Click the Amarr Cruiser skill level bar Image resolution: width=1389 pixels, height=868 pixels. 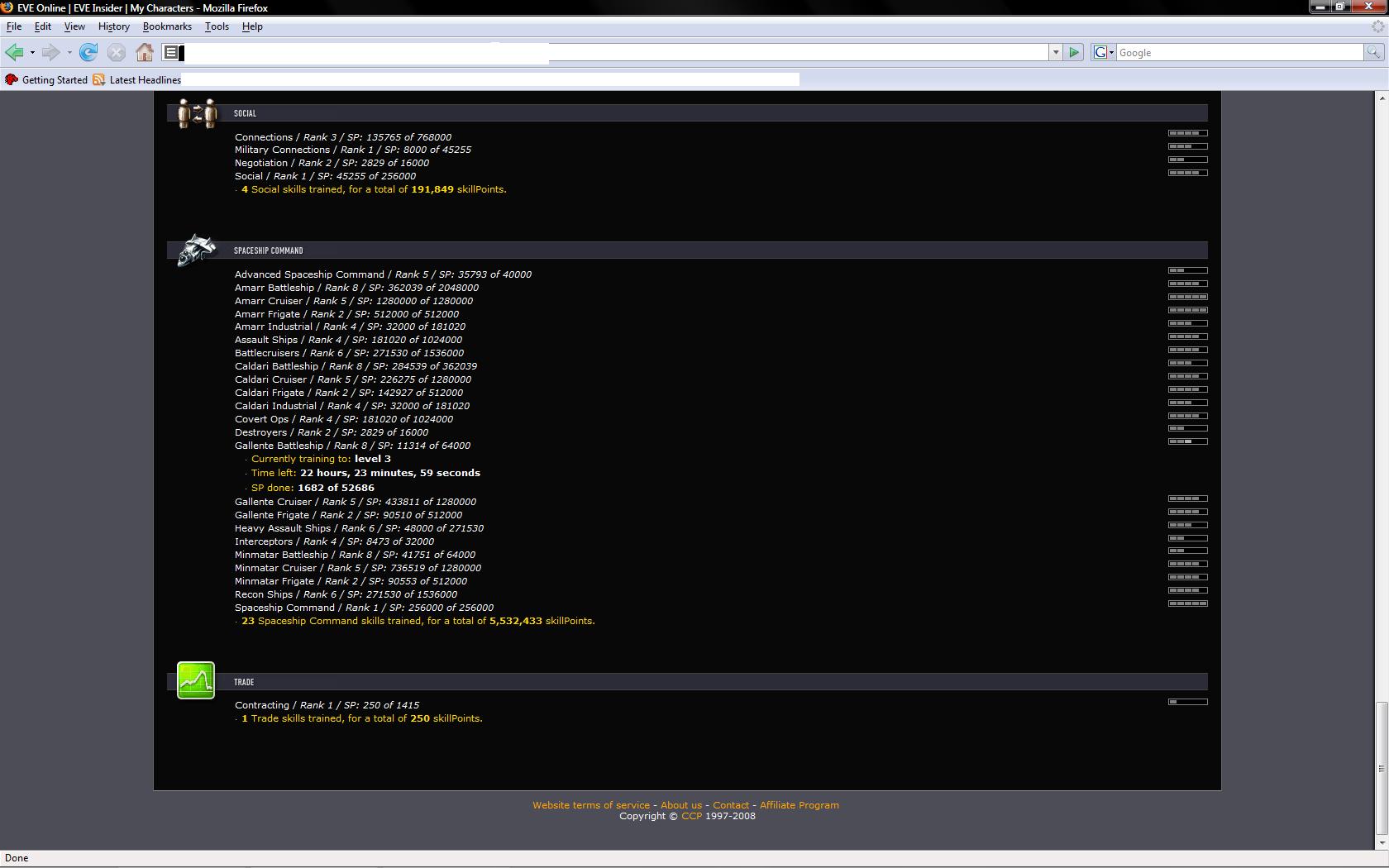click(x=1188, y=297)
